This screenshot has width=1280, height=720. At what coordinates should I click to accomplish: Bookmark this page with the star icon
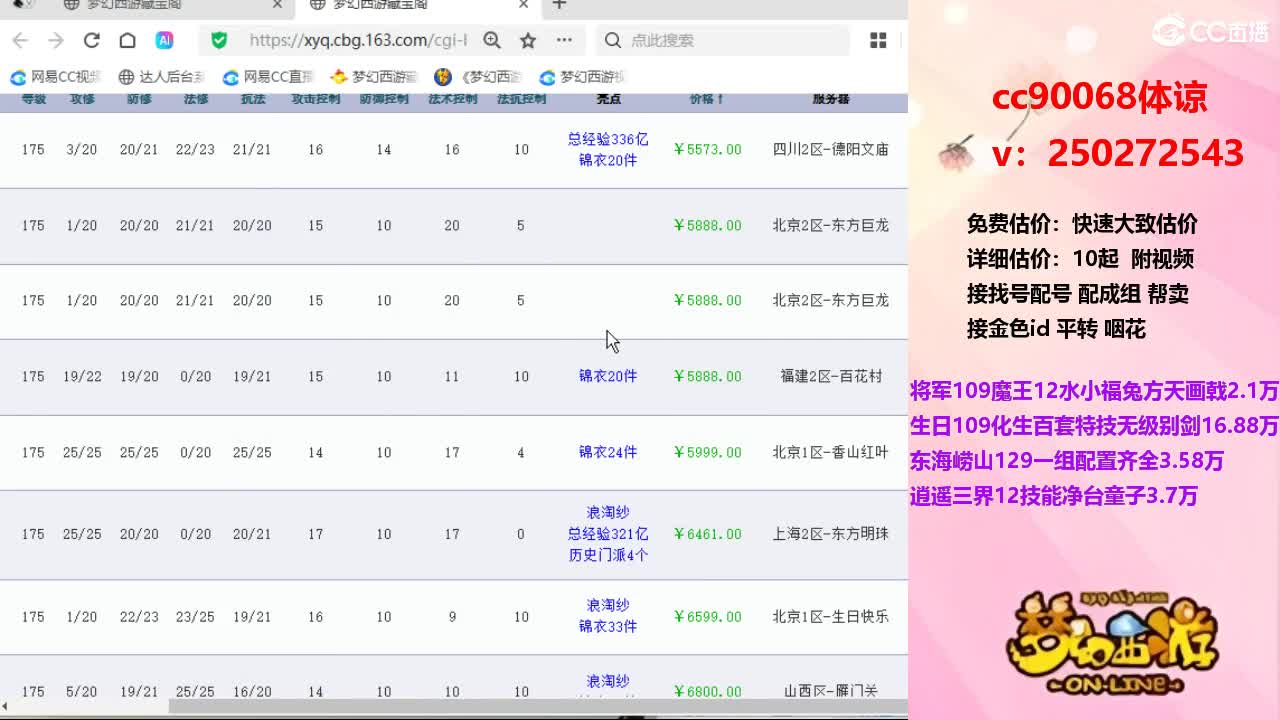click(528, 40)
